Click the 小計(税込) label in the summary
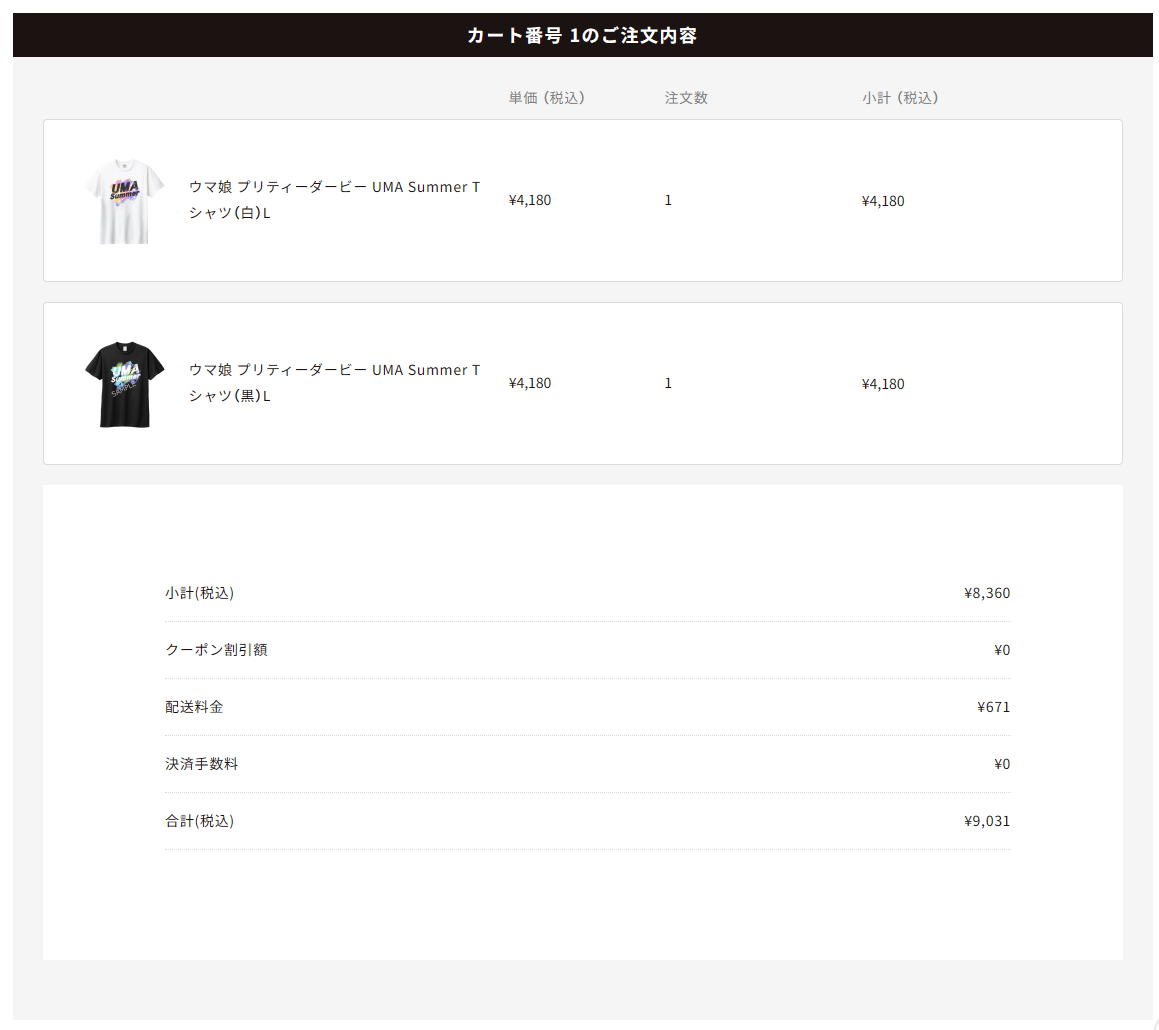Viewport: 1159px width, 1030px height. (x=200, y=593)
